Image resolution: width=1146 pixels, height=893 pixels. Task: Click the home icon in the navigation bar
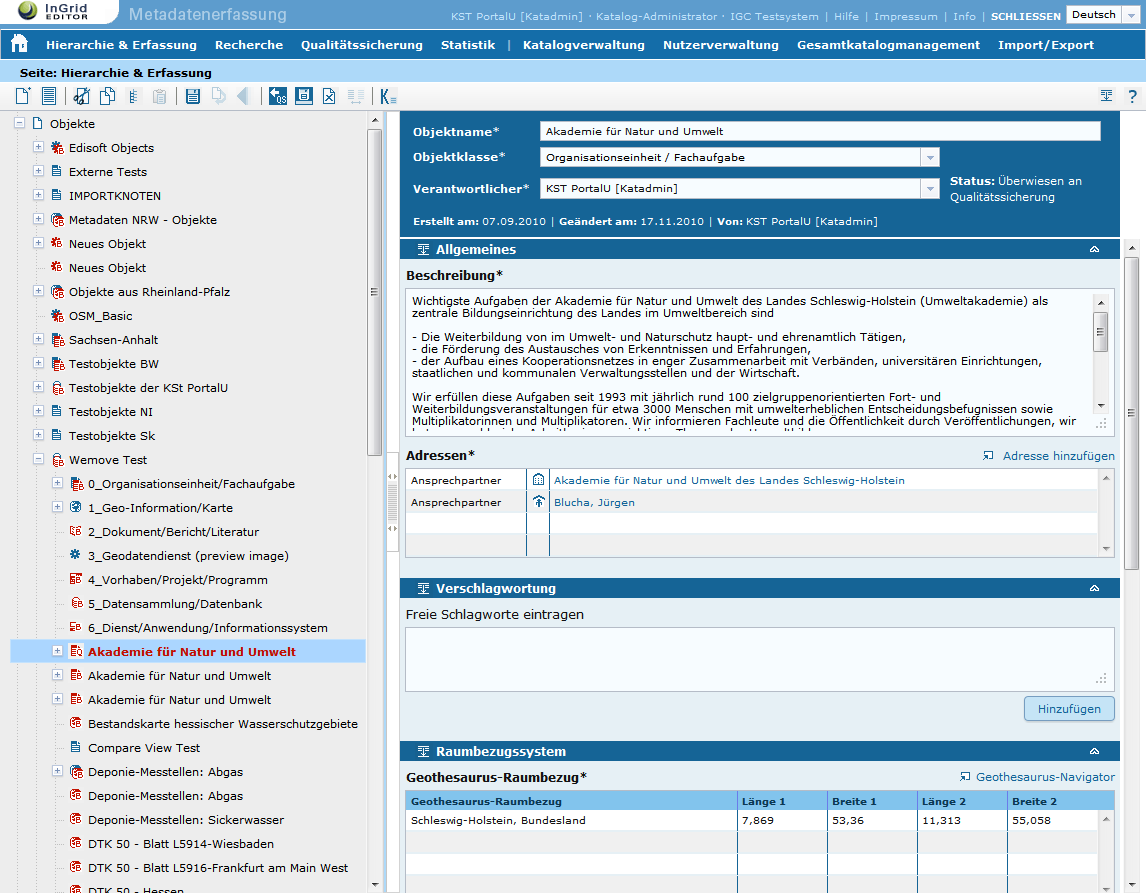pyautogui.click(x=19, y=45)
